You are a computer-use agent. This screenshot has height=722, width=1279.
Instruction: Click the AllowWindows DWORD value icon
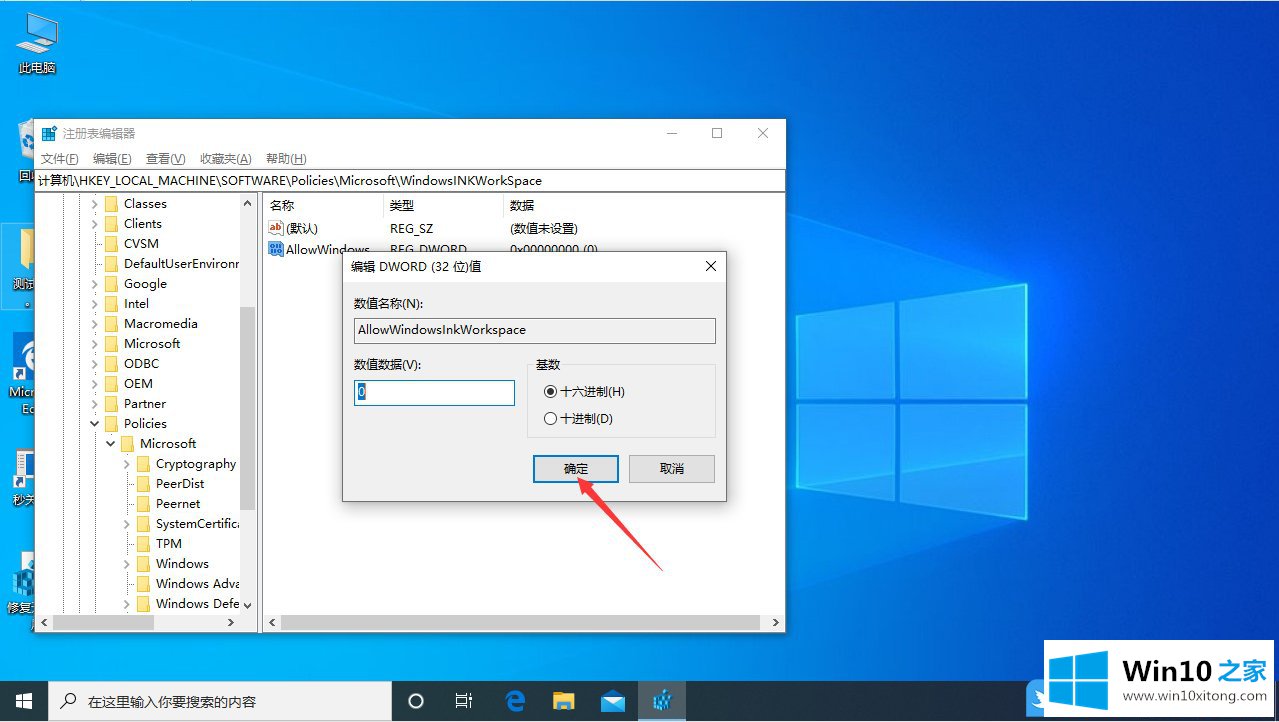pyautogui.click(x=276, y=249)
